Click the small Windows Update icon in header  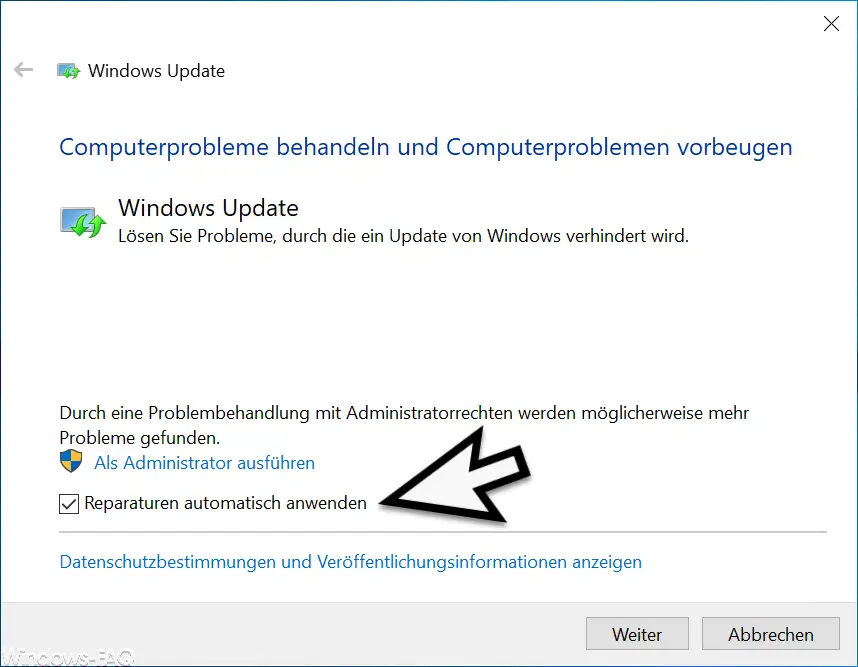pos(68,71)
